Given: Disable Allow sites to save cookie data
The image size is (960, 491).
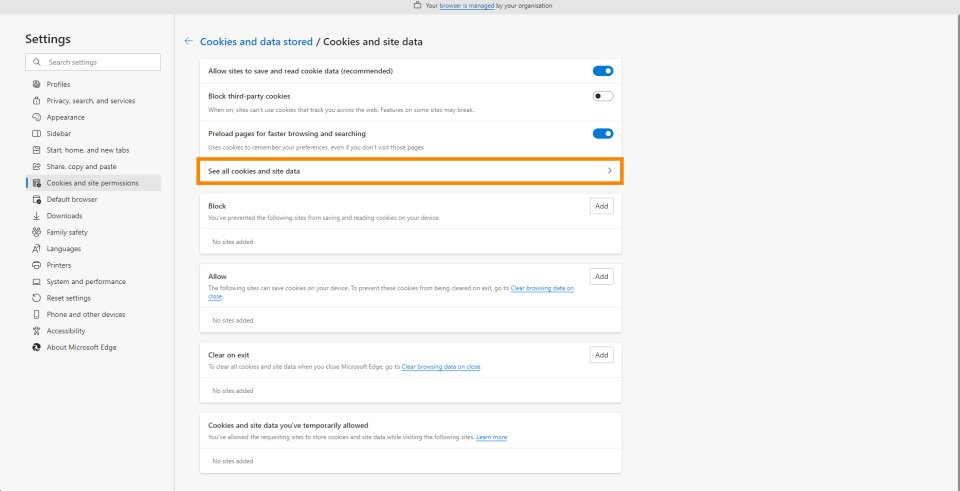Looking at the screenshot, I should coord(602,71).
